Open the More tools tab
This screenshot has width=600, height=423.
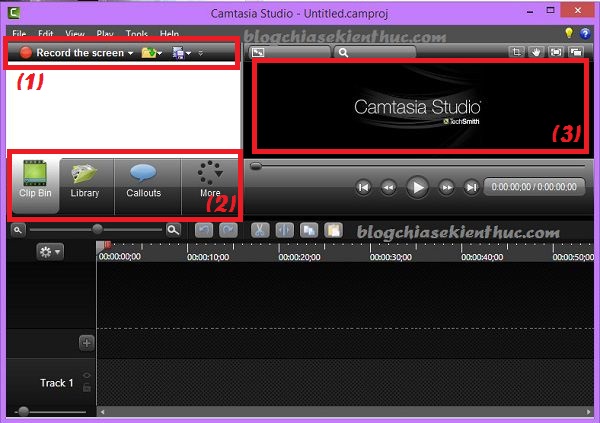coord(210,185)
